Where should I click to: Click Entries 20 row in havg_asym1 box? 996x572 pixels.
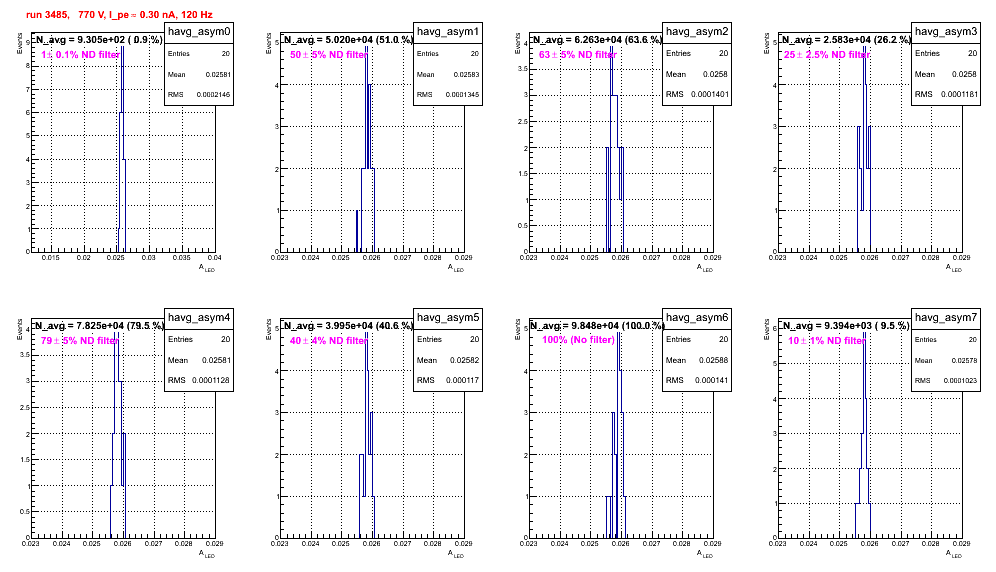click(448, 53)
